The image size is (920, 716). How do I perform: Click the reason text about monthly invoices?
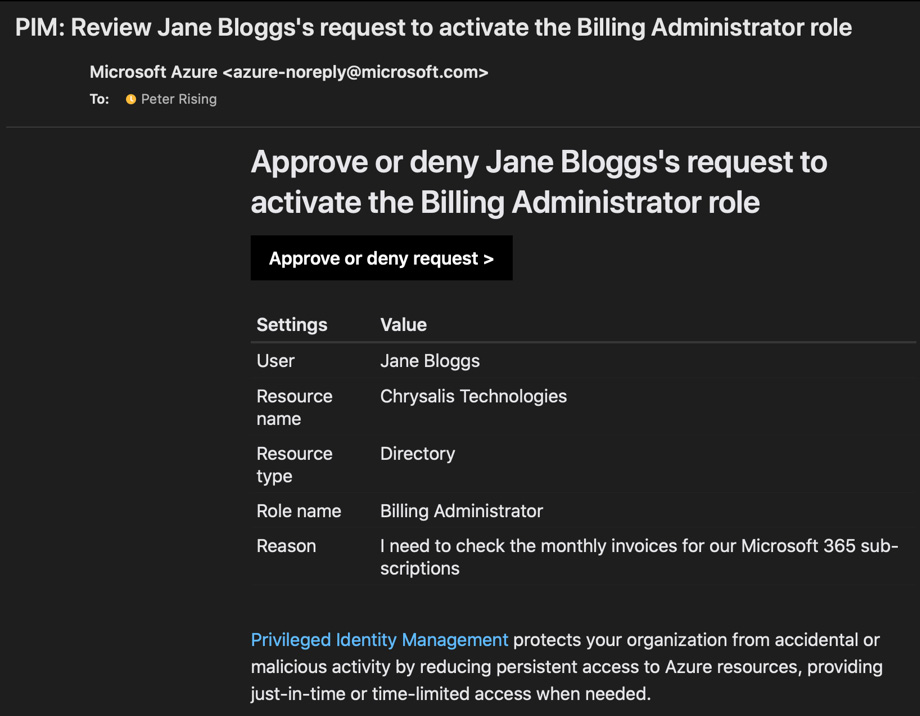(x=638, y=557)
